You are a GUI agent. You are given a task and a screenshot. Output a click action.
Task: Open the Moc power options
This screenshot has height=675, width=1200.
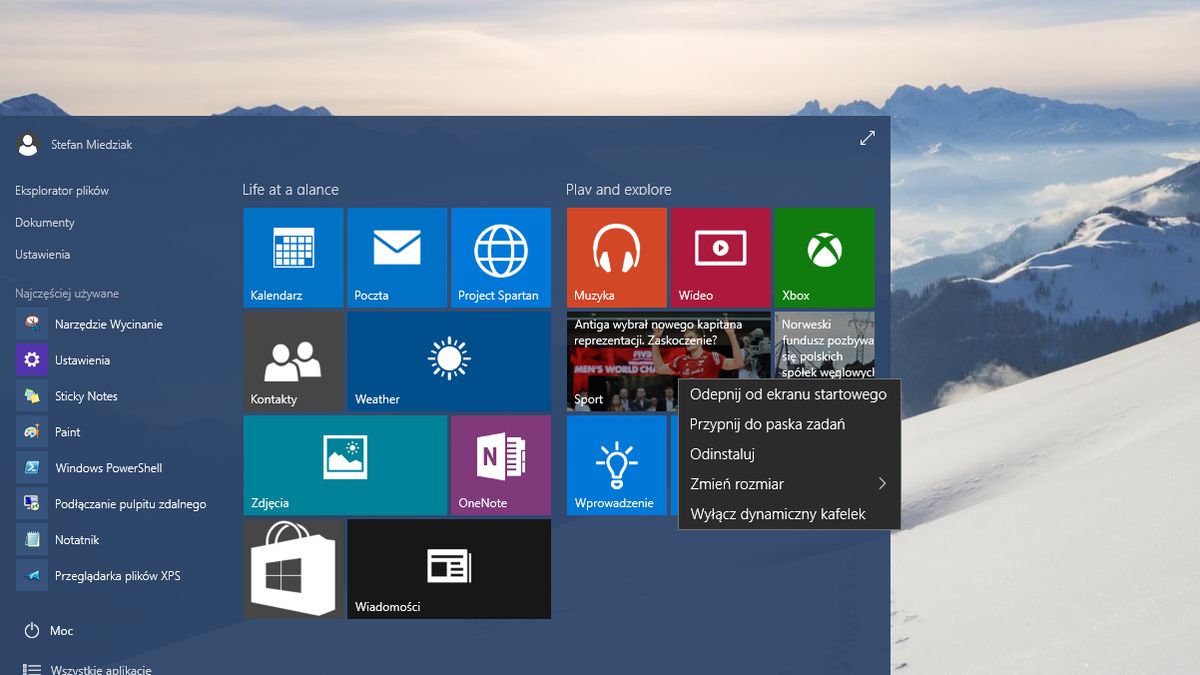50,631
